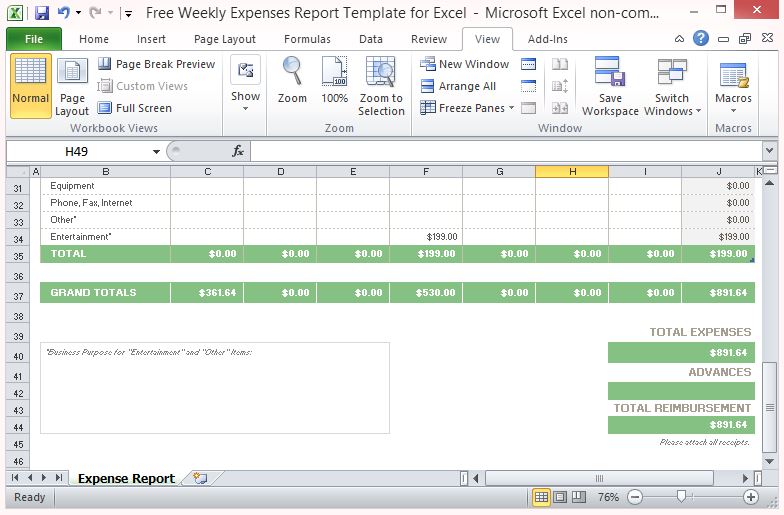Viewport: 784px width, 515px height.
Task: Click Save icon in Quick Access Toolbar
Action: coord(42,14)
